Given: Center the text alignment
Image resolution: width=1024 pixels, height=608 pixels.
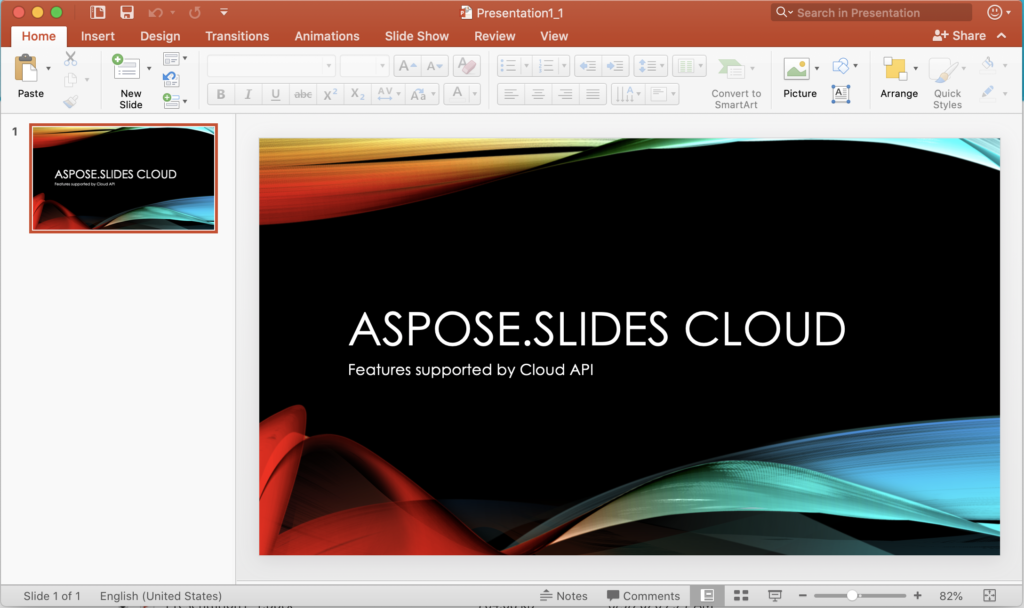Looking at the screenshot, I should (538, 95).
